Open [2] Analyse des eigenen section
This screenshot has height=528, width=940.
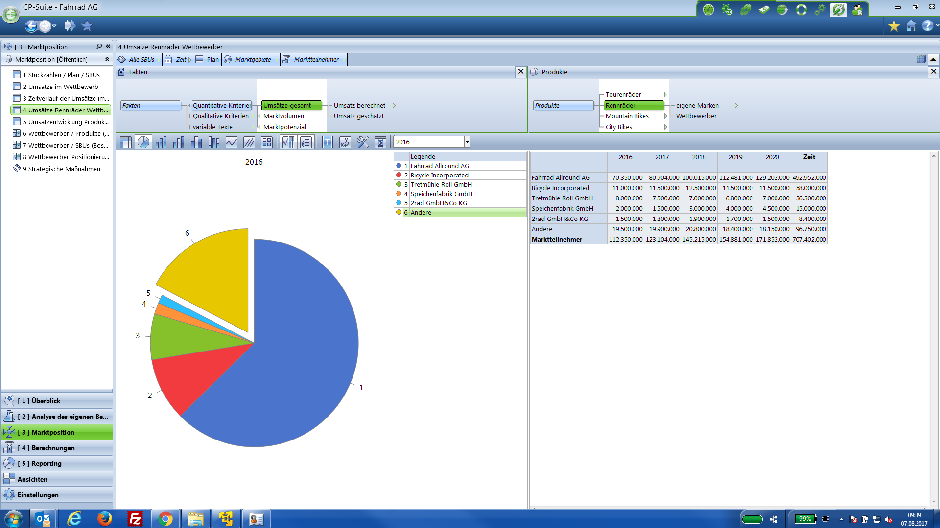point(57,416)
